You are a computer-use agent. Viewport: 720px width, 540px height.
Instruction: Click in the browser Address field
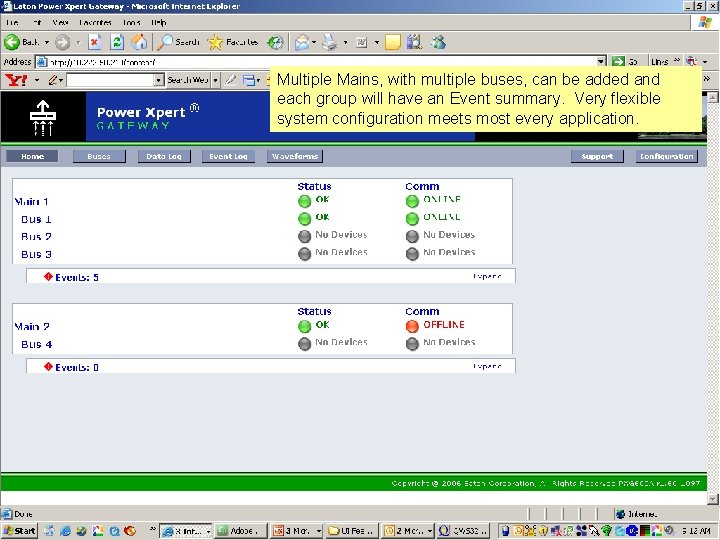321,62
